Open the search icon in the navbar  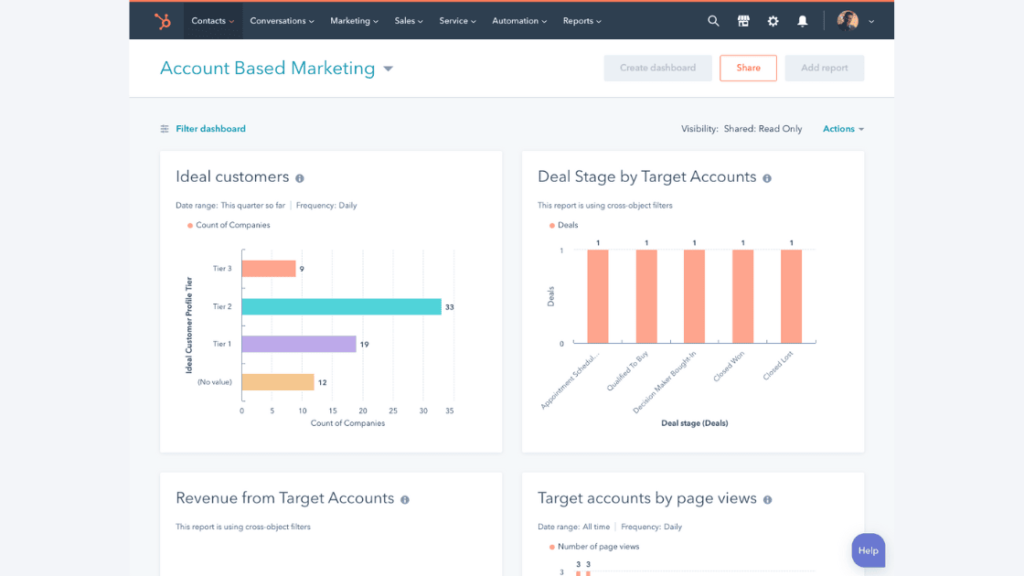pos(713,20)
